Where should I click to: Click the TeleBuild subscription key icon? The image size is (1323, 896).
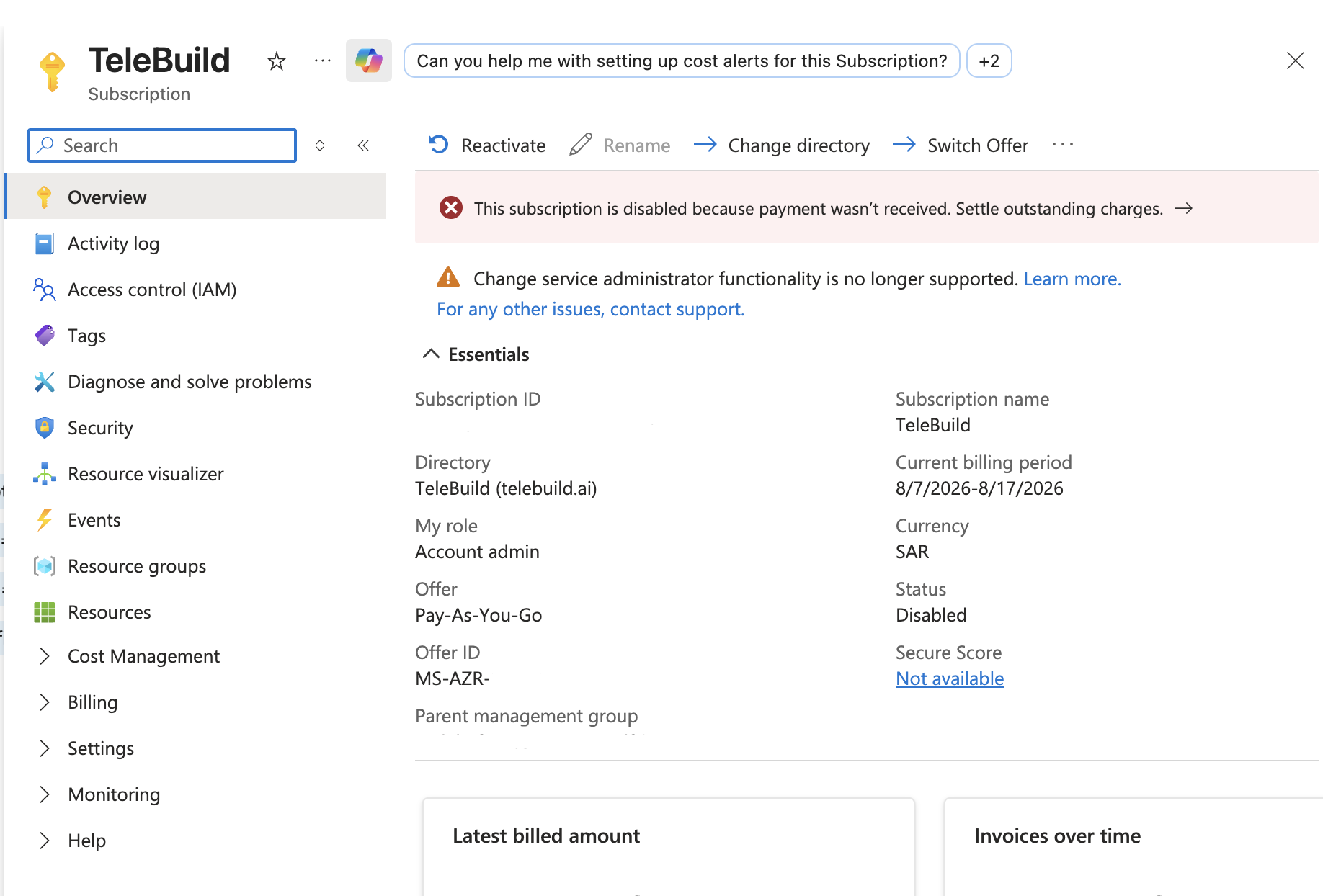(x=52, y=71)
